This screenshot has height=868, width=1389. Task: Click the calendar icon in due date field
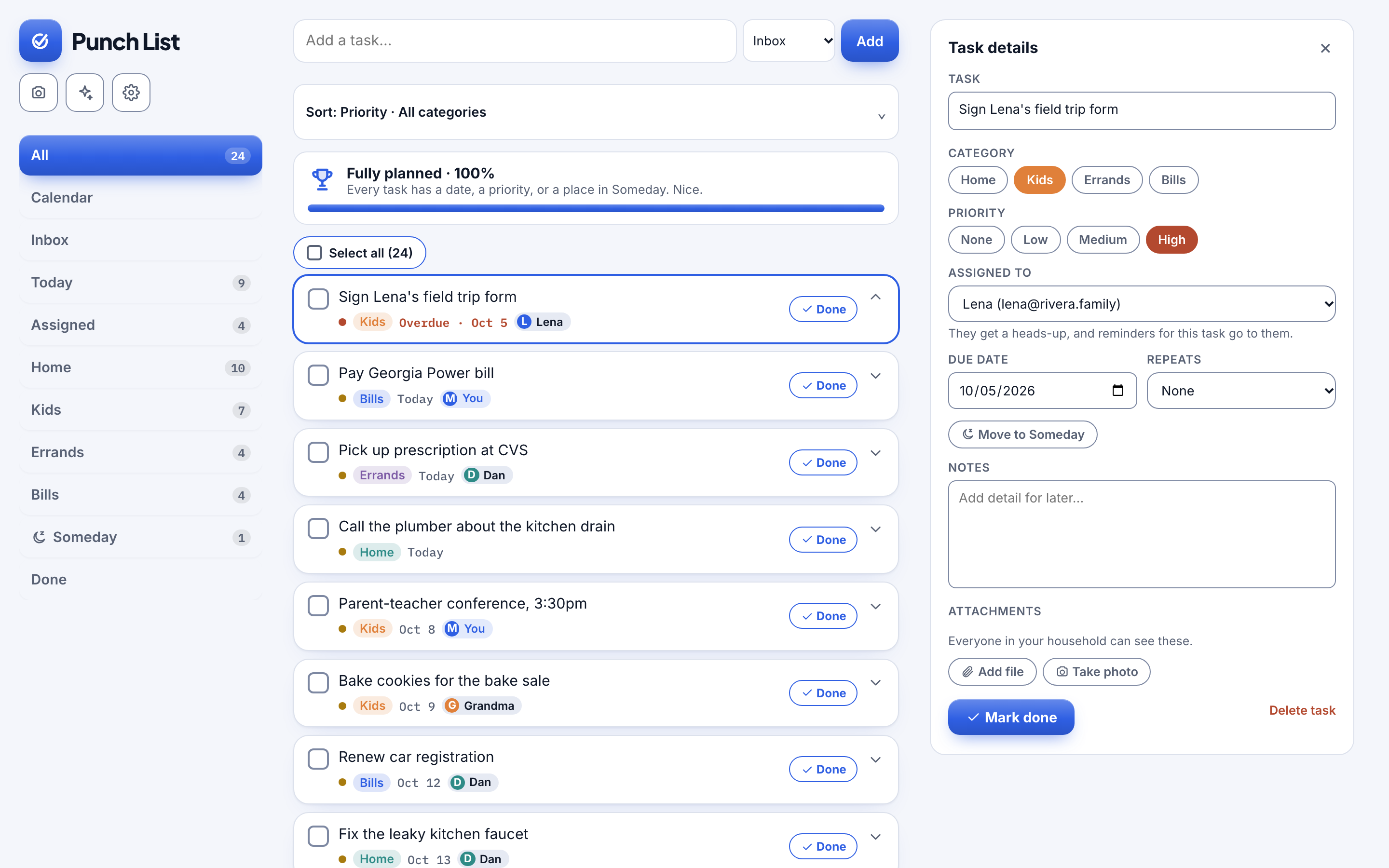click(1117, 391)
